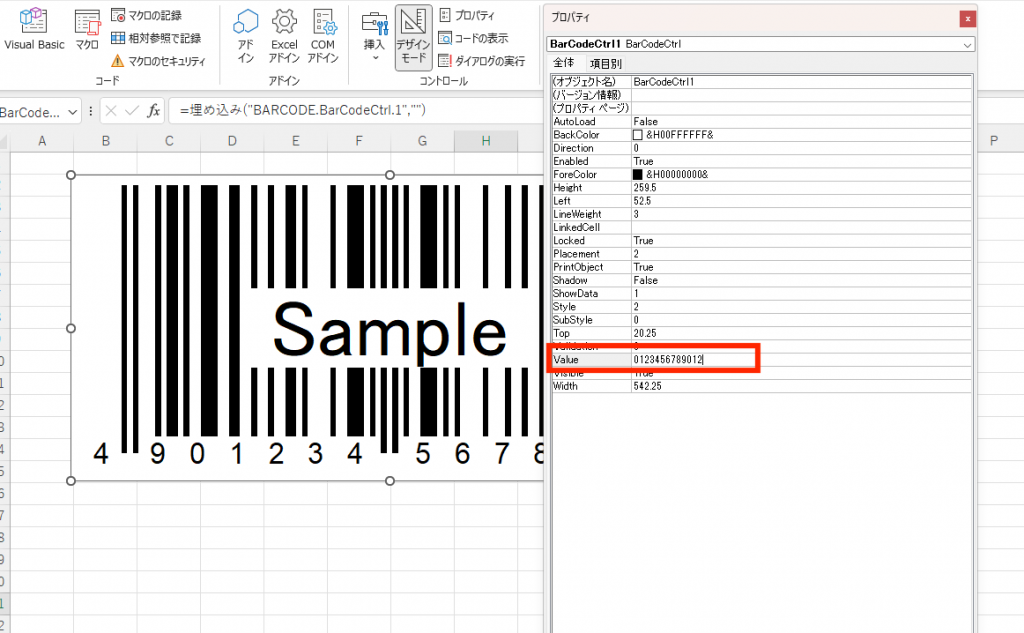Viewport: 1024px width, 633px height.
Task: Click the 挿入 (Insert control) icon
Action: 374,30
